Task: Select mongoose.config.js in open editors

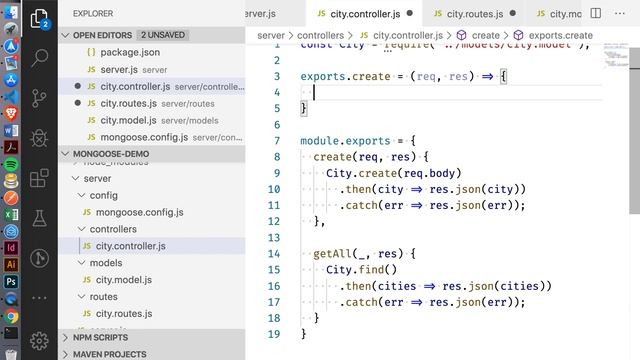Action: 152,137
